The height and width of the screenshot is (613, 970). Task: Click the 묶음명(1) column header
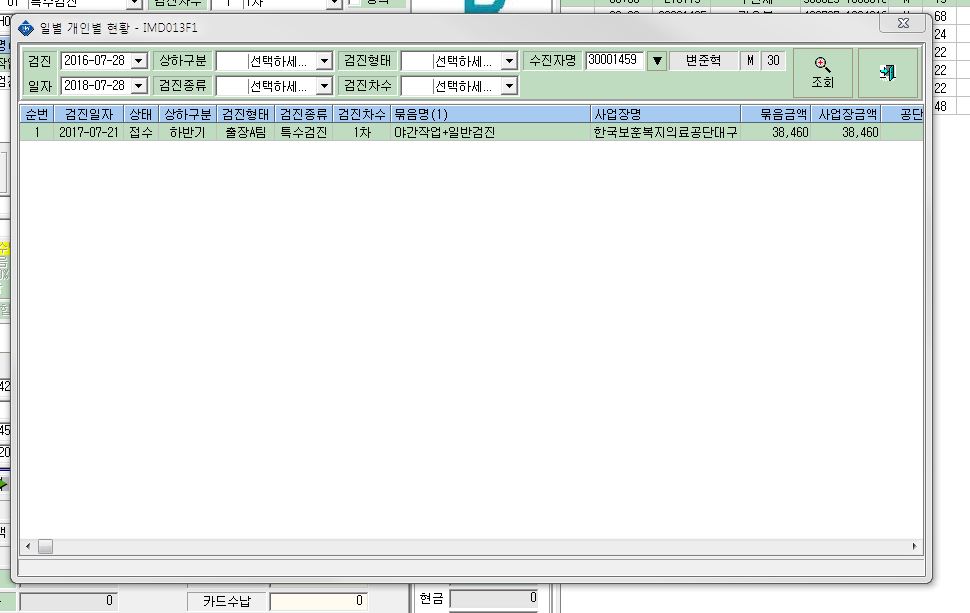point(491,114)
